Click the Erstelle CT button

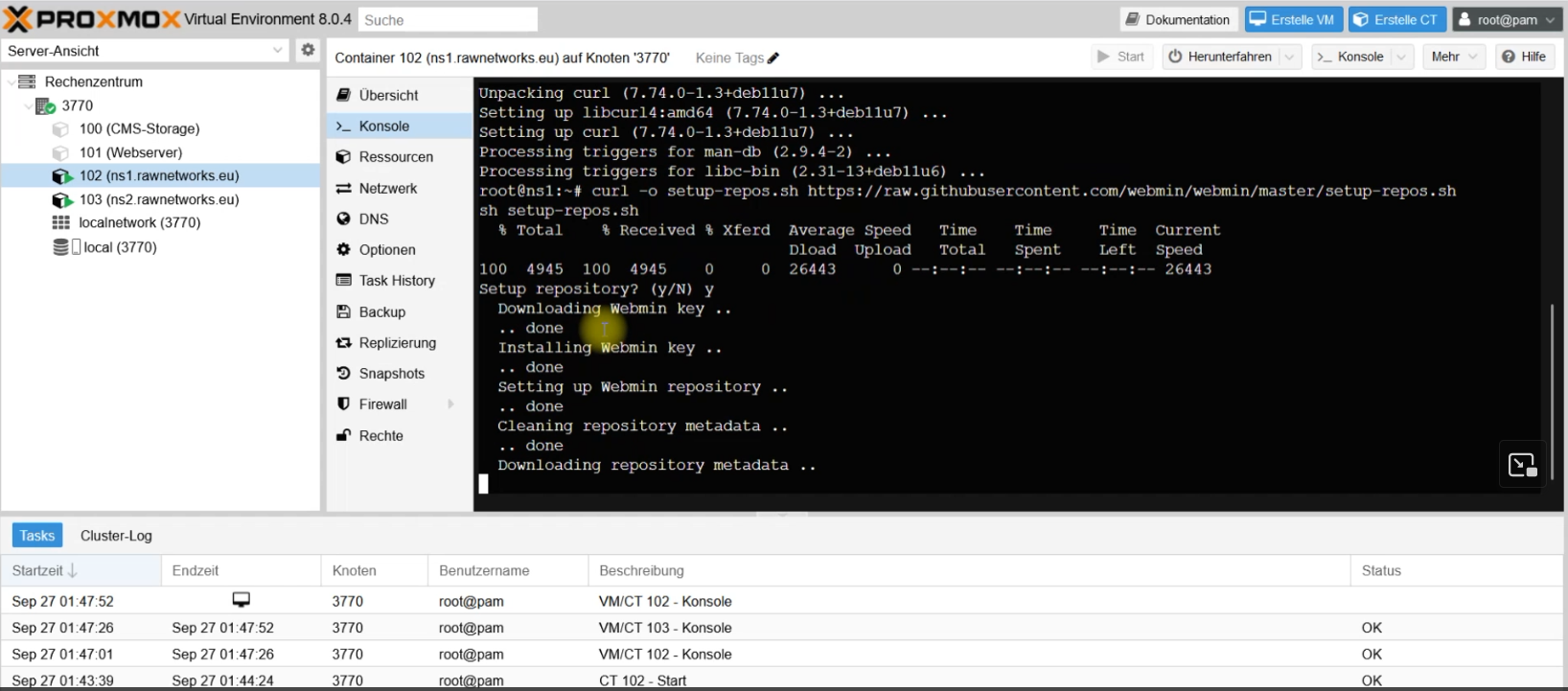click(1396, 19)
